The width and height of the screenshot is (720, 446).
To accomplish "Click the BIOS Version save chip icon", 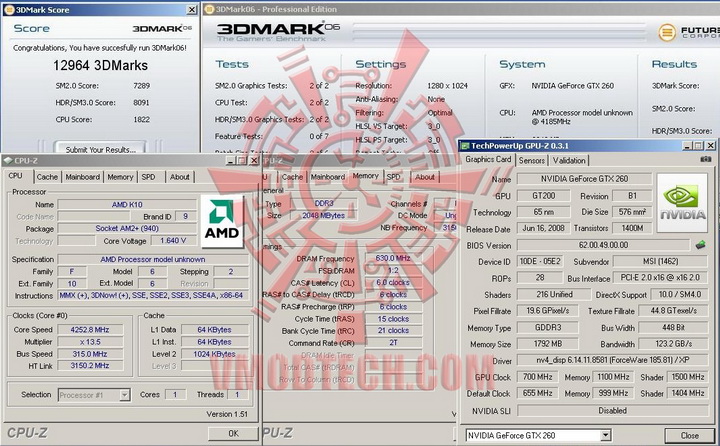I will click(700, 245).
